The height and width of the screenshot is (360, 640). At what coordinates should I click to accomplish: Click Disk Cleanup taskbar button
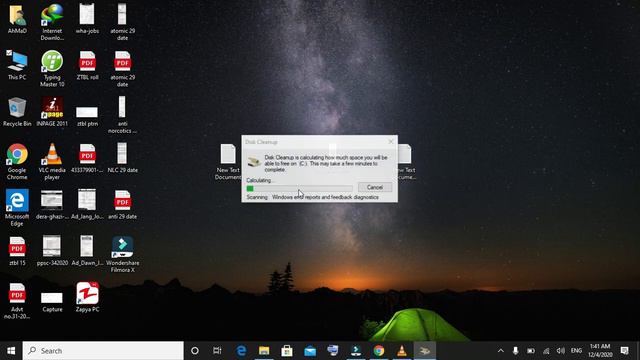tap(424, 351)
